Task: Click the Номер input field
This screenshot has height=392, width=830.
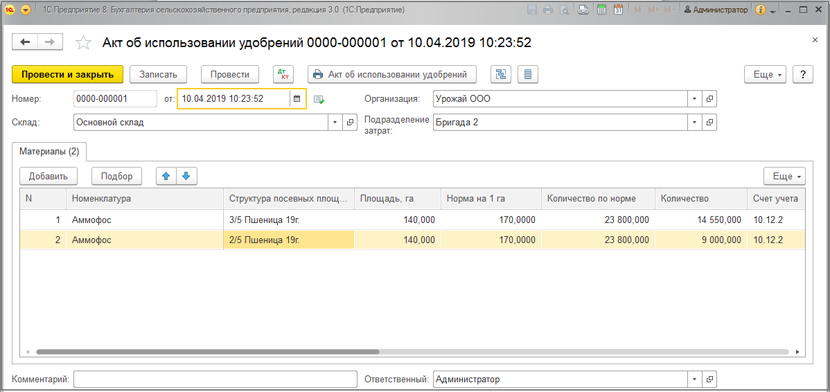Action: pyautogui.click(x=115, y=98)
